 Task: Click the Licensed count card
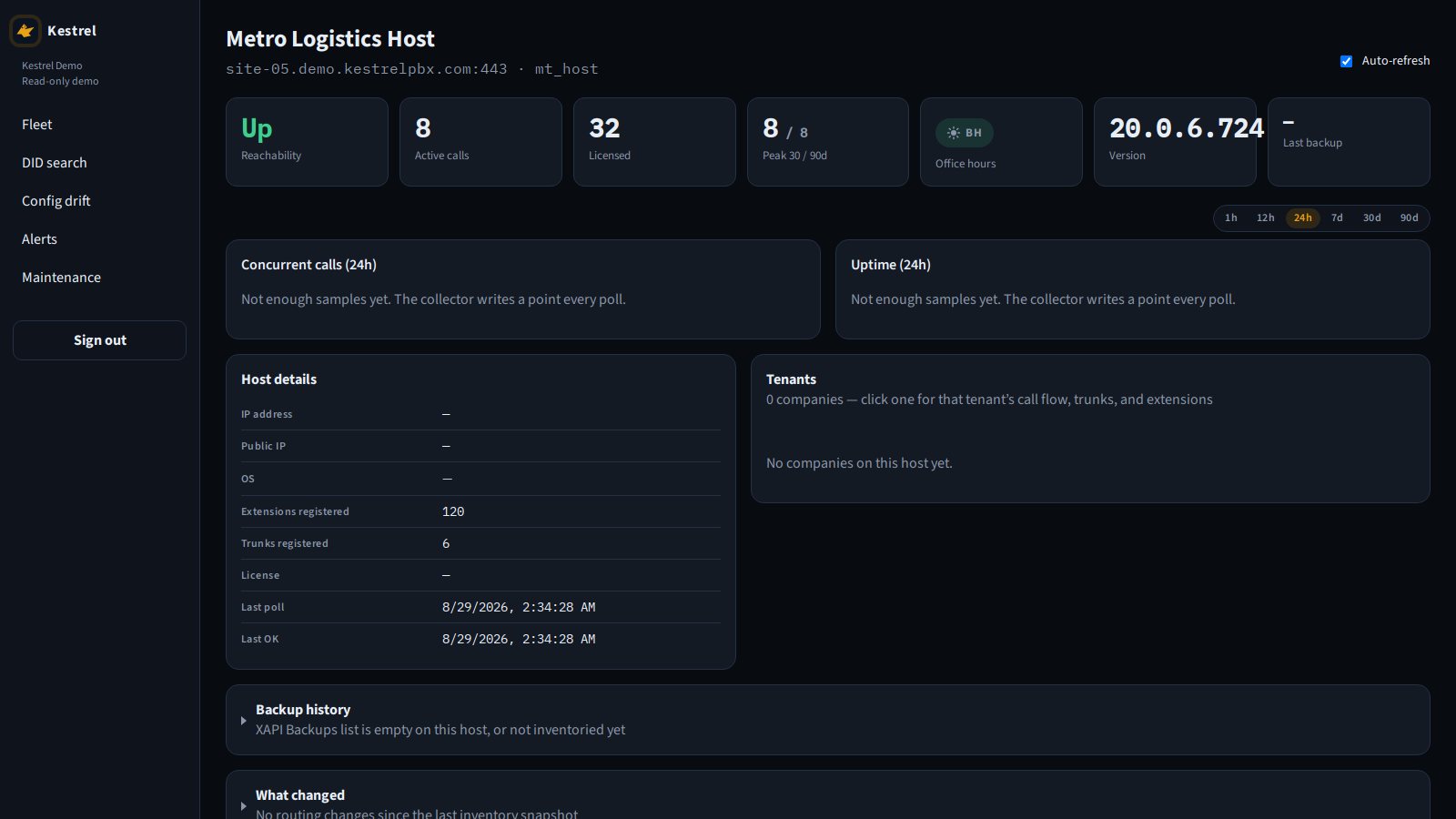tap(654, 142)
